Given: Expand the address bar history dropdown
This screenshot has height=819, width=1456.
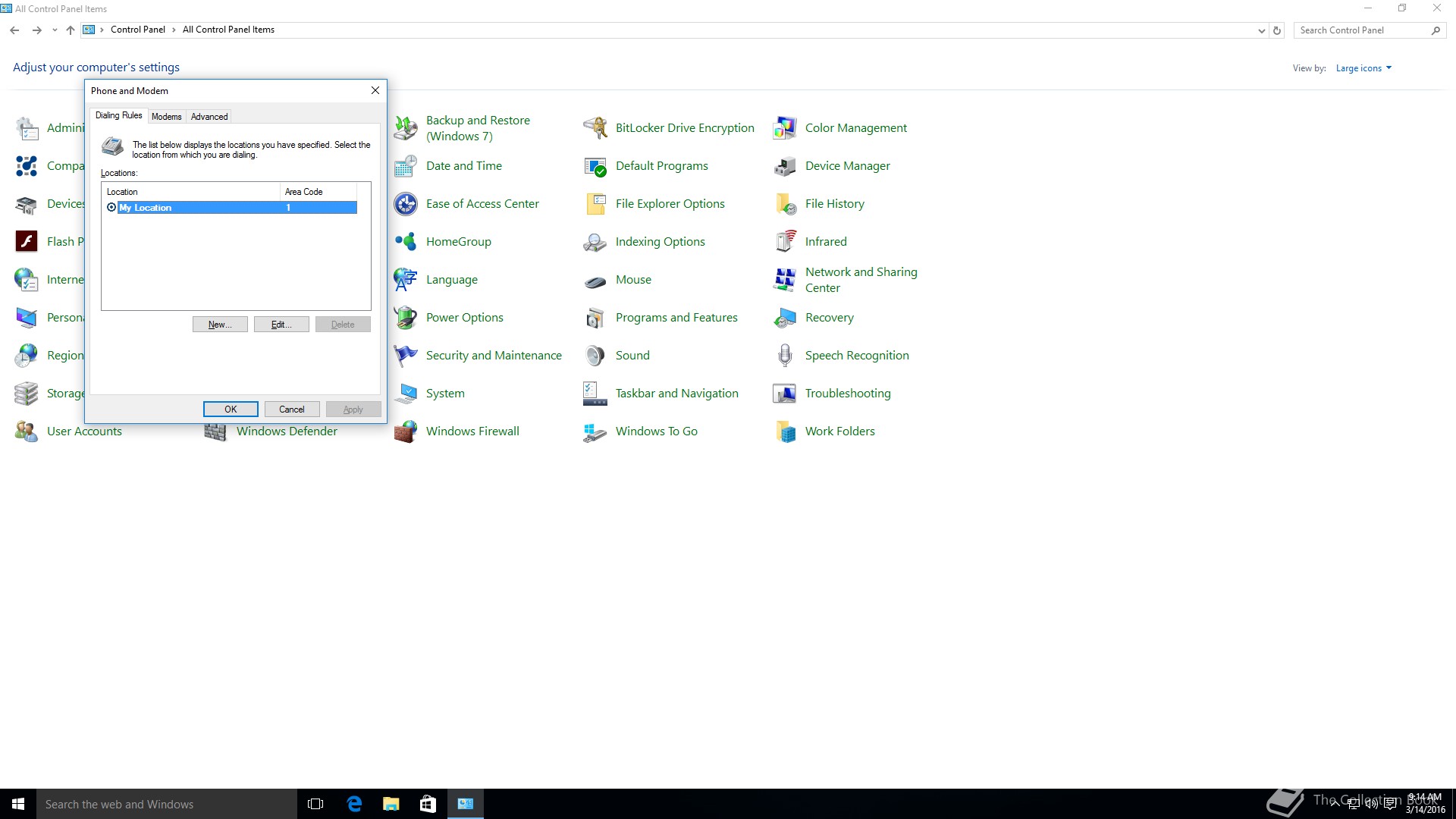Looking at the screenshot, I should point(1261,31).
